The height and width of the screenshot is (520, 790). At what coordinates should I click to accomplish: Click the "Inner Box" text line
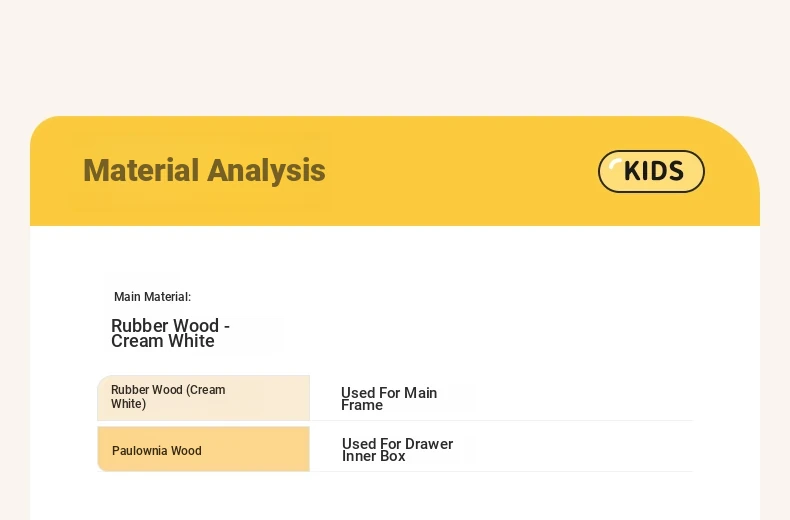(x=373, y=456)
